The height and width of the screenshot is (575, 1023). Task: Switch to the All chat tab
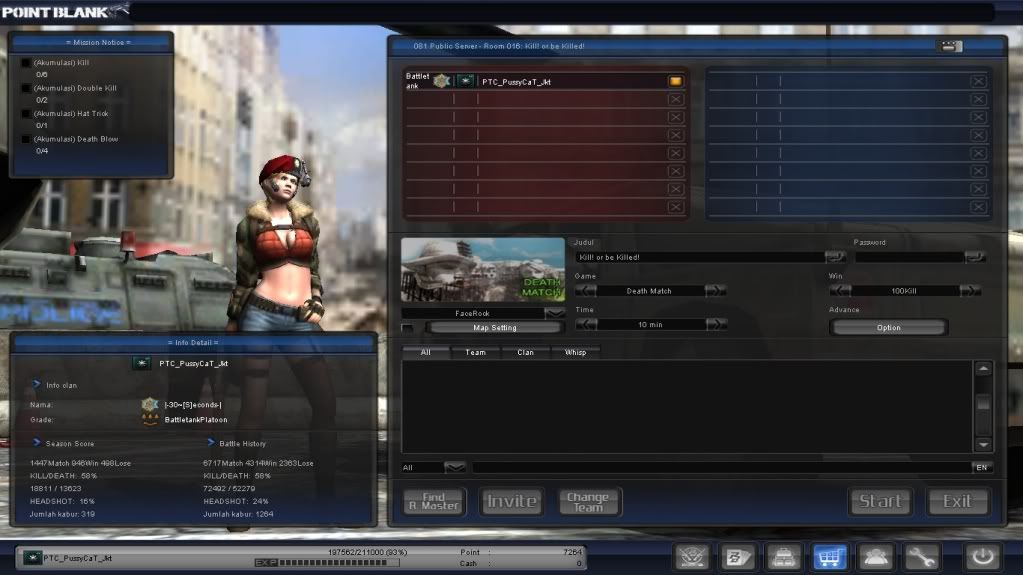[x=425, y=352]
